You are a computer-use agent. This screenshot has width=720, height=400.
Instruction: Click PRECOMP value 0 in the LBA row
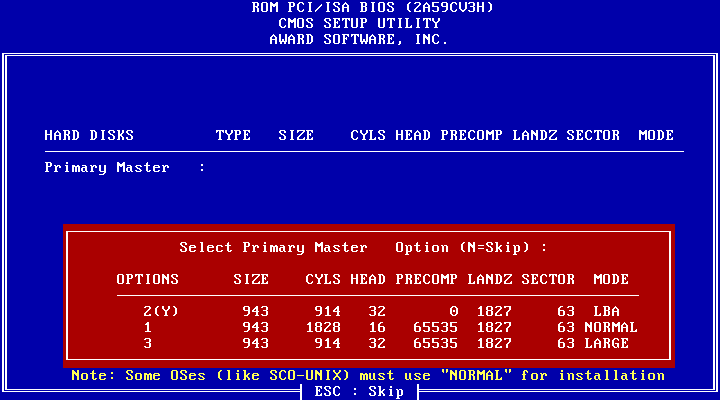453,311
